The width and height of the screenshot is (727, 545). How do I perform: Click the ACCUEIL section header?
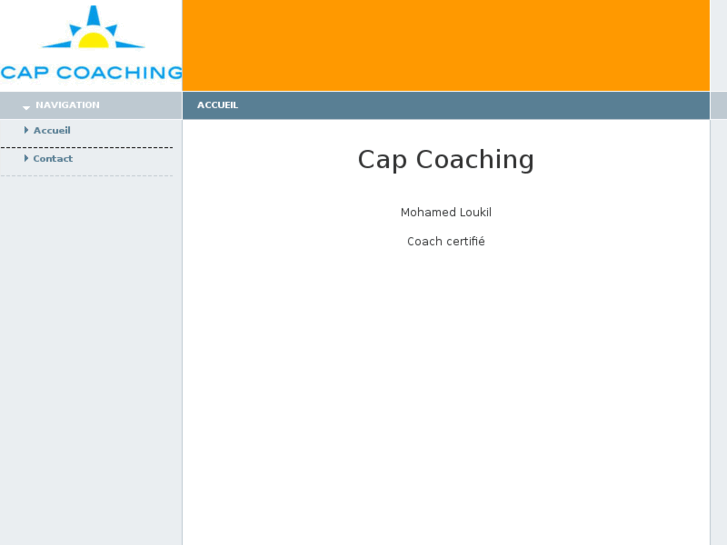[x=217, y=105]
